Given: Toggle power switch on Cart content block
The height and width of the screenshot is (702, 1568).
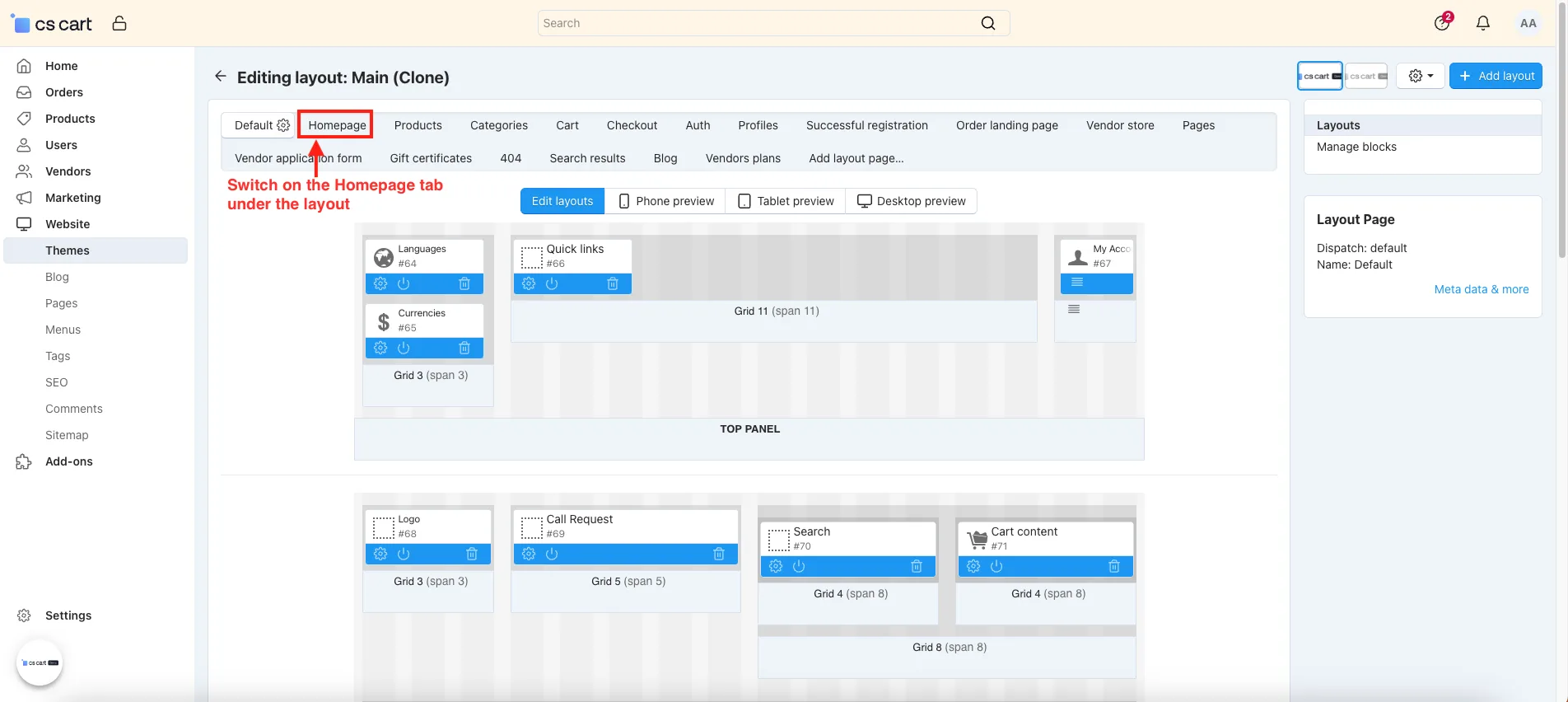Looking at the screenshot, I should pos(996,566).
